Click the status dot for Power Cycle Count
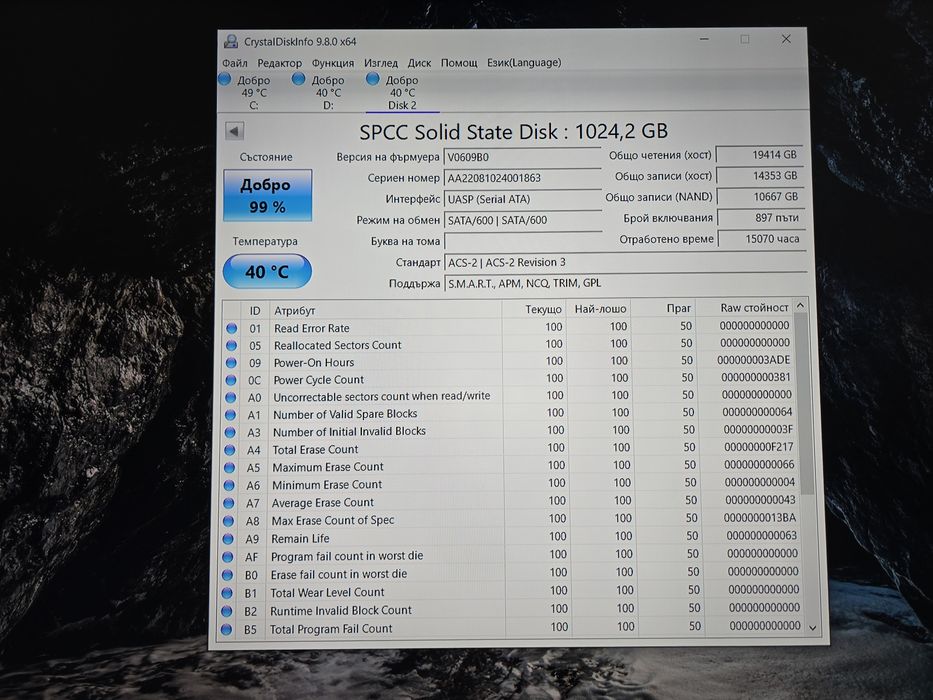The height and width of the screenshot is (700, 933). point(231,380)
